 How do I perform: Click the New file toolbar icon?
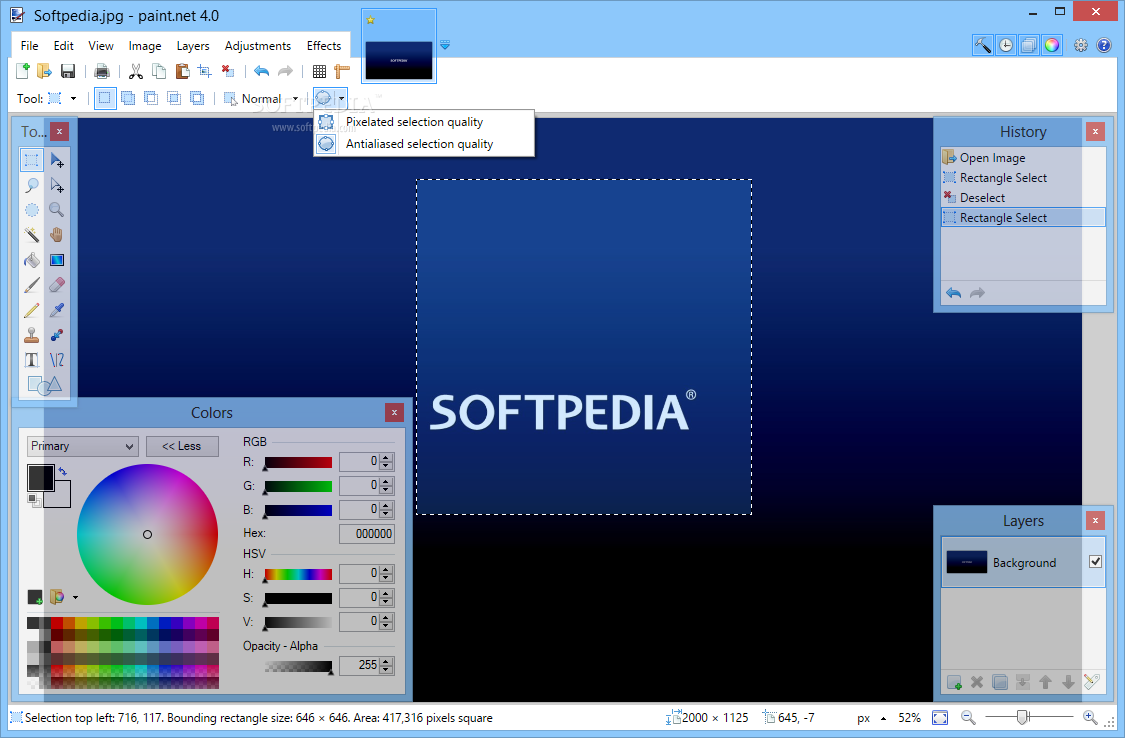point(23,71)
